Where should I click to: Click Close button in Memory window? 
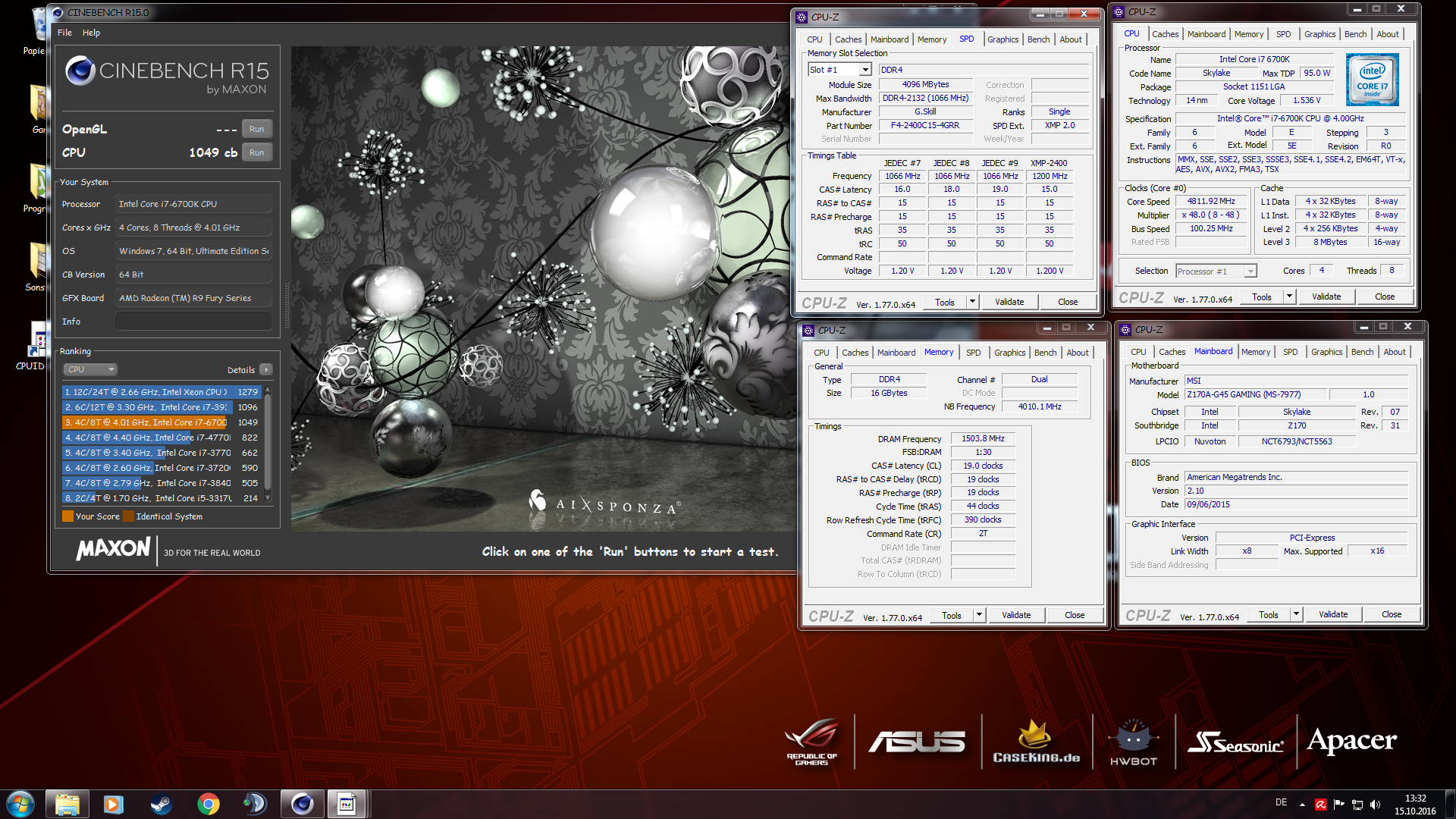(x=1075, y=615)
